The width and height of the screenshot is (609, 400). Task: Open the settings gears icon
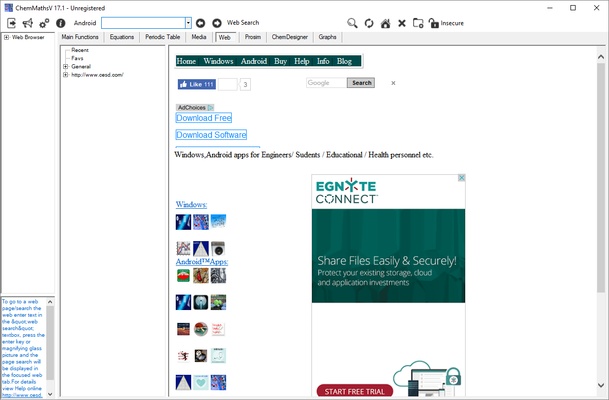click(x=44, y=23)
